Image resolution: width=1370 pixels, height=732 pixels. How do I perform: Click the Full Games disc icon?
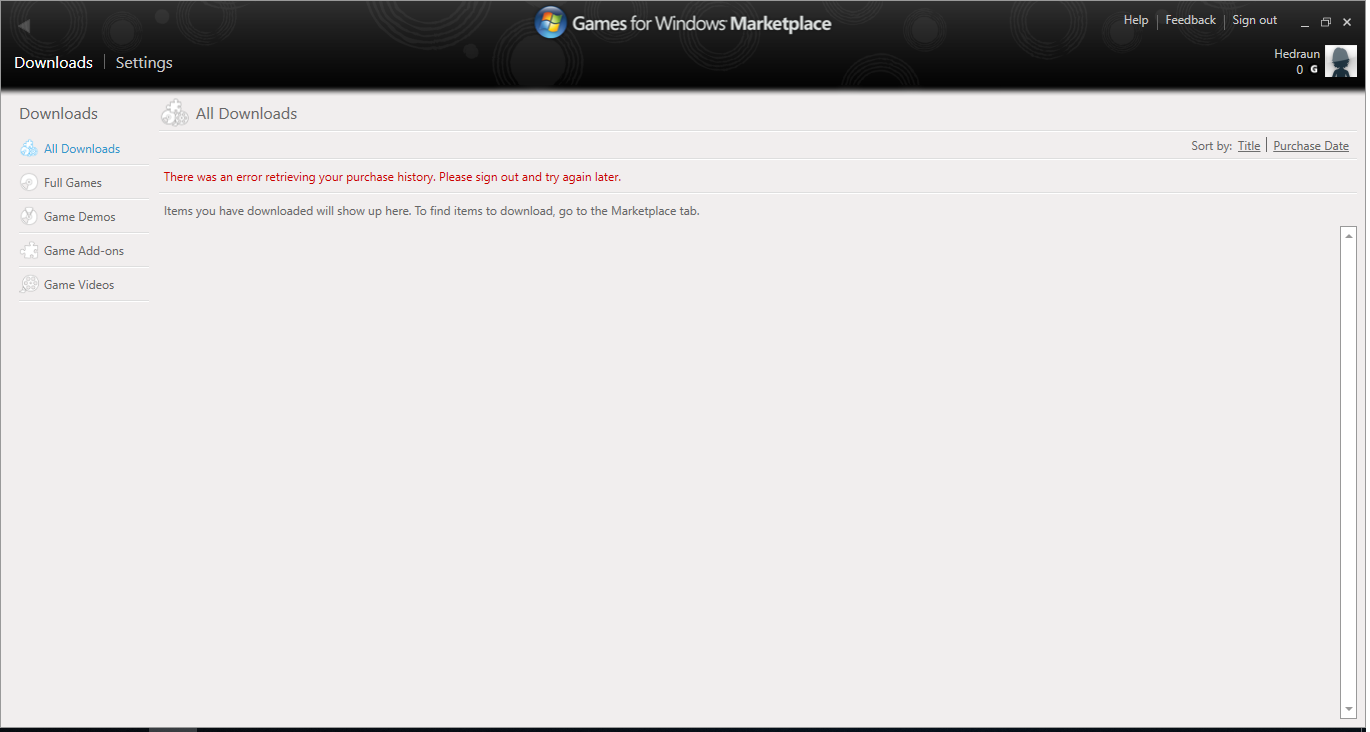(x=29, y=183)
